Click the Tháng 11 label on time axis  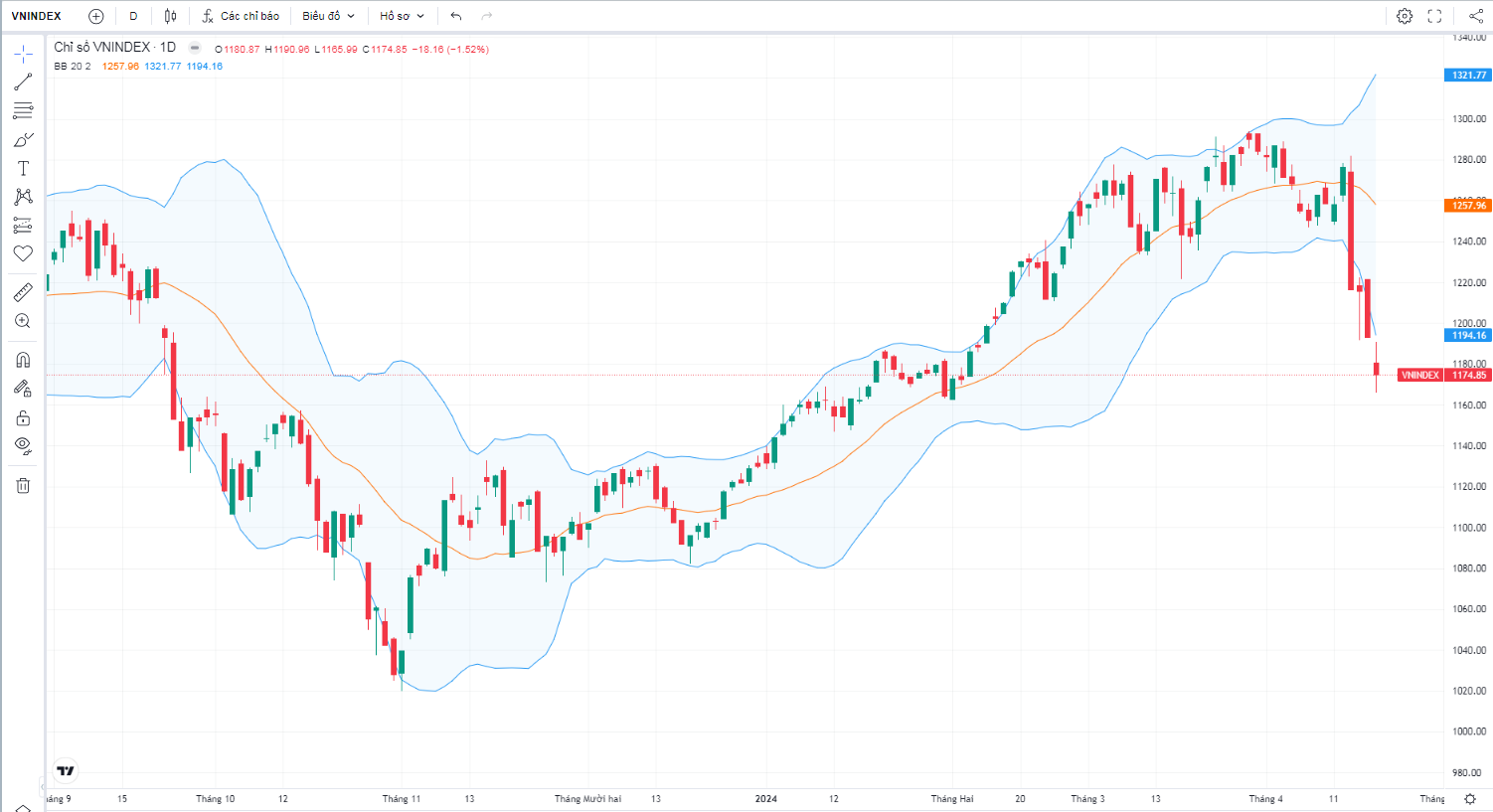pos(402,799)
